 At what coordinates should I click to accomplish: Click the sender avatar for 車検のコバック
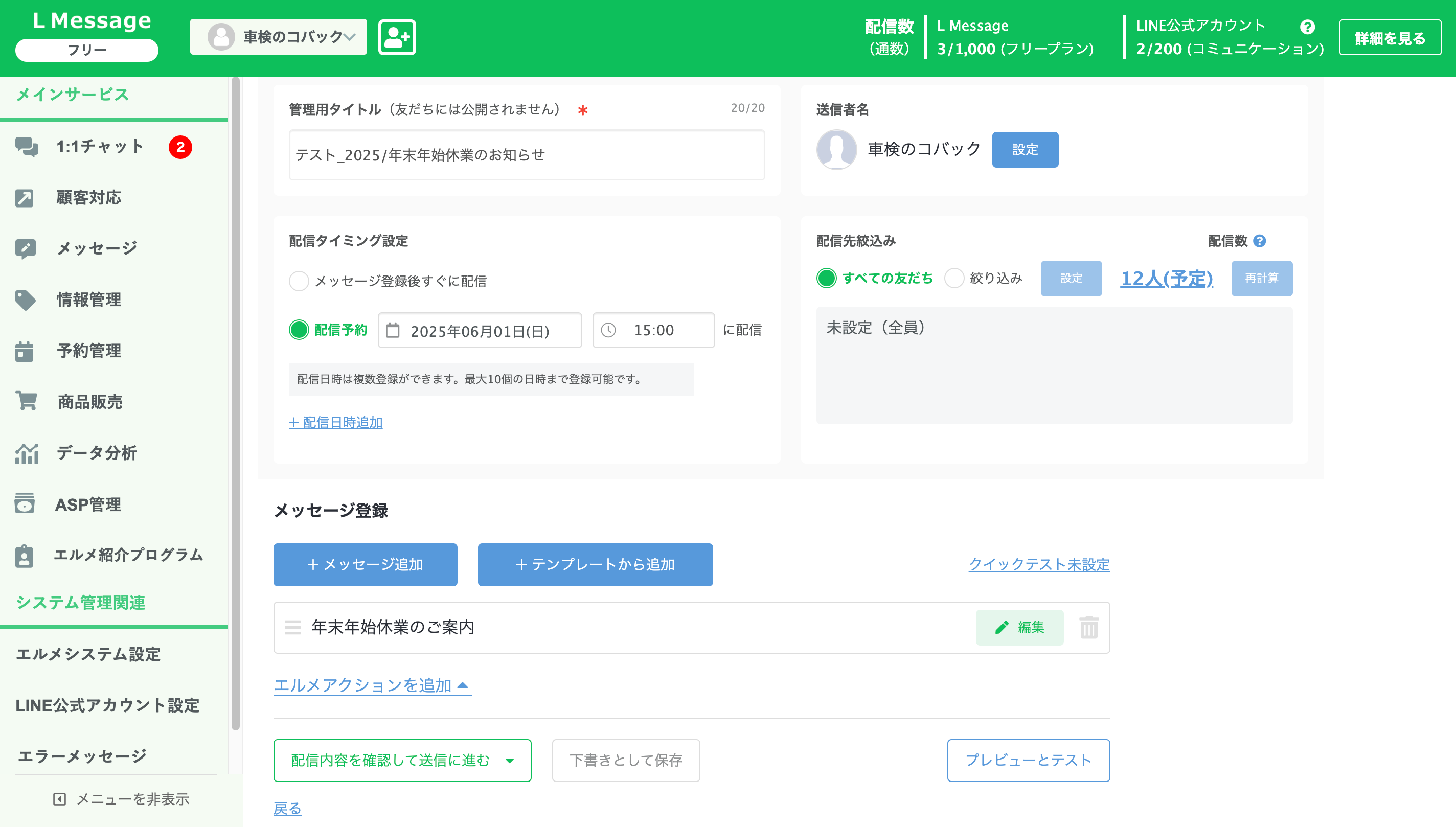(836, 149)
